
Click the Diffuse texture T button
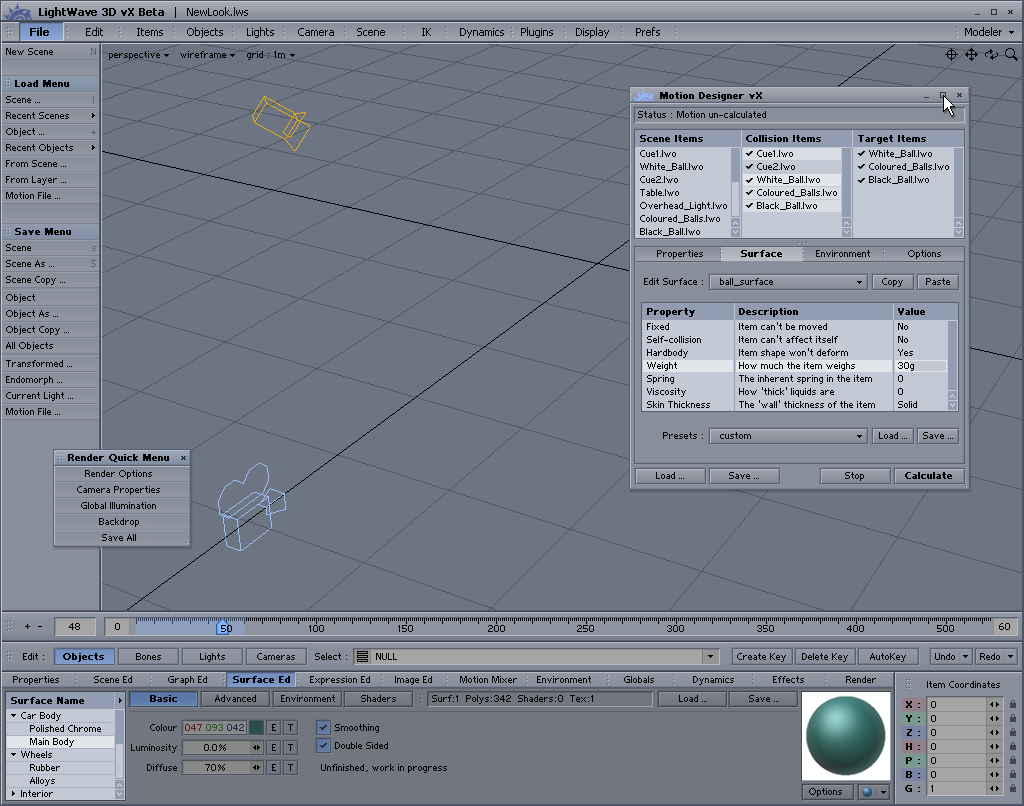pyautogui.click(x=290, y=767)
